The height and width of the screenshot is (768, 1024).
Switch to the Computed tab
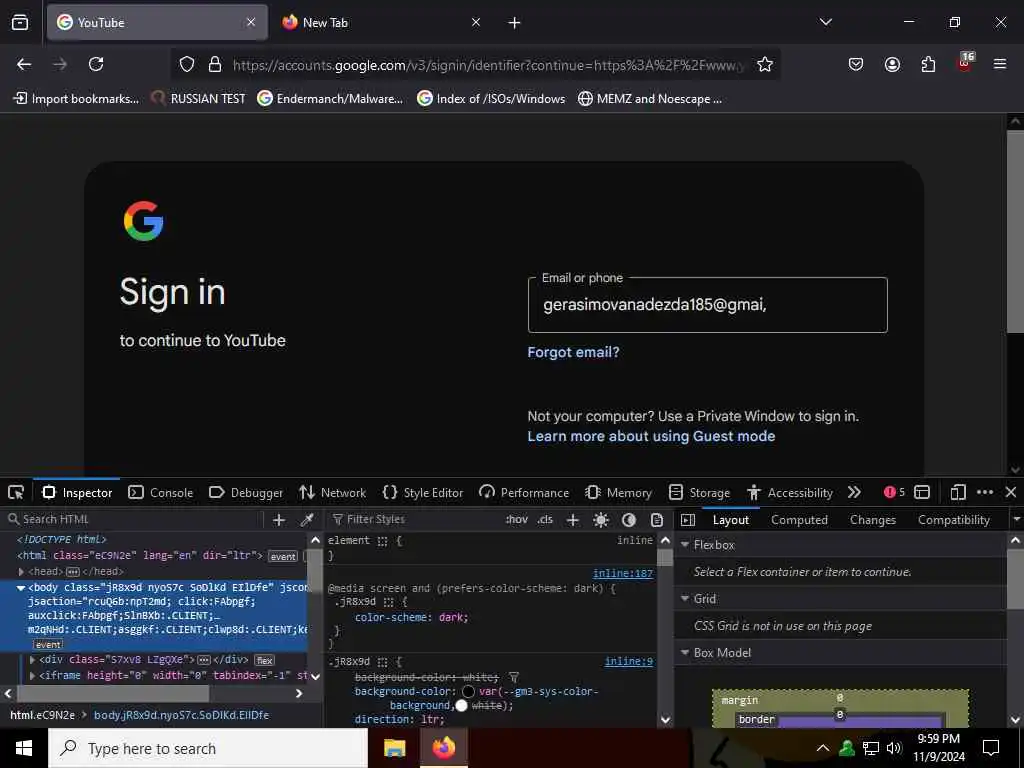pyautogui.click(x=799, y=520)
